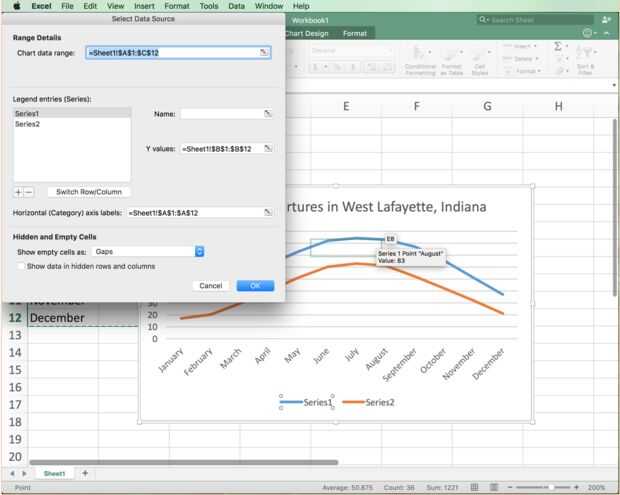Add a new sheet with the plus icon
The height and width of the screenshot is (495, 620).
point(85,473)
